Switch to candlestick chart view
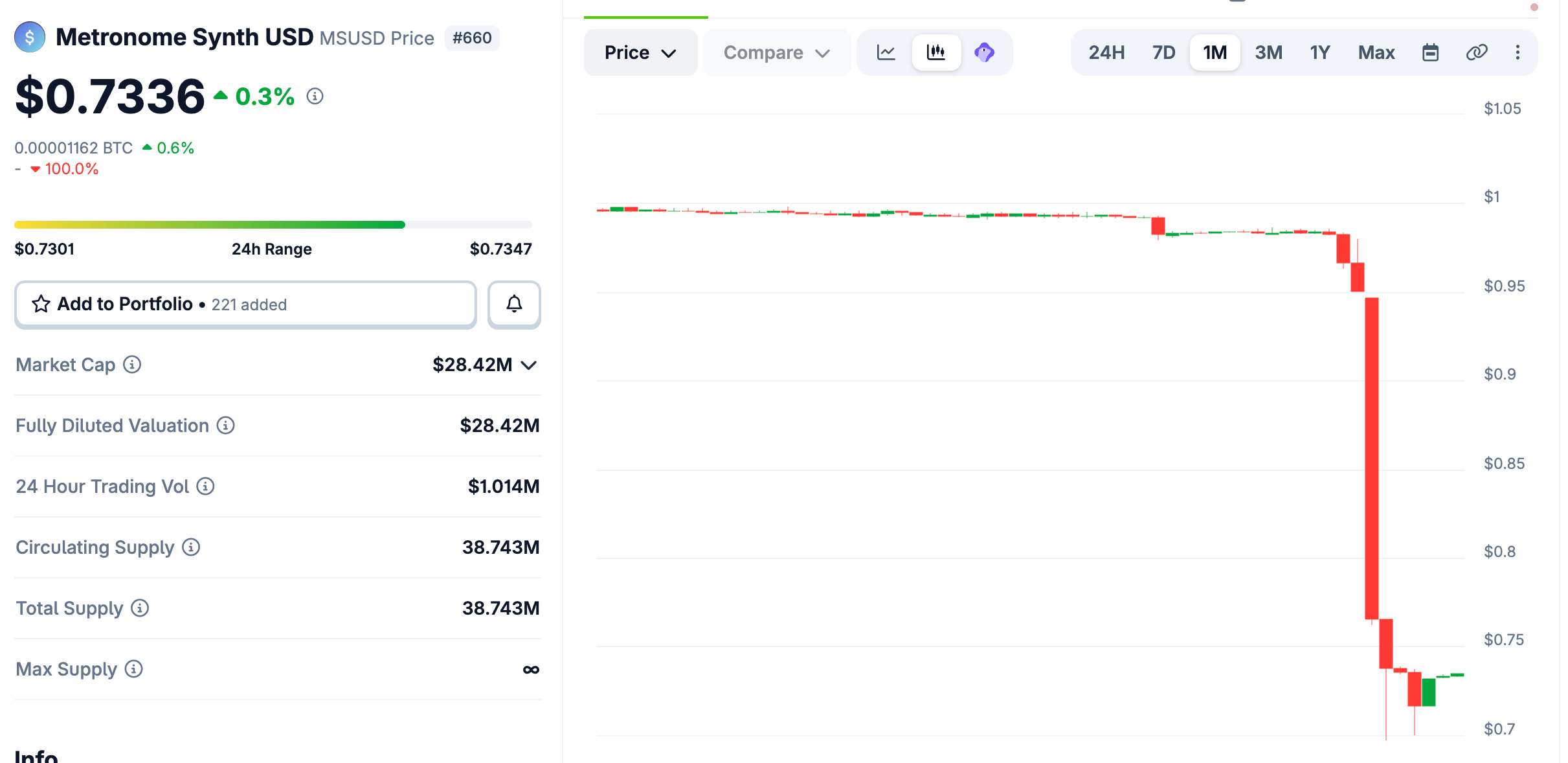Image resolution: width=1568 pixels, height=763 pixels. 936,52
